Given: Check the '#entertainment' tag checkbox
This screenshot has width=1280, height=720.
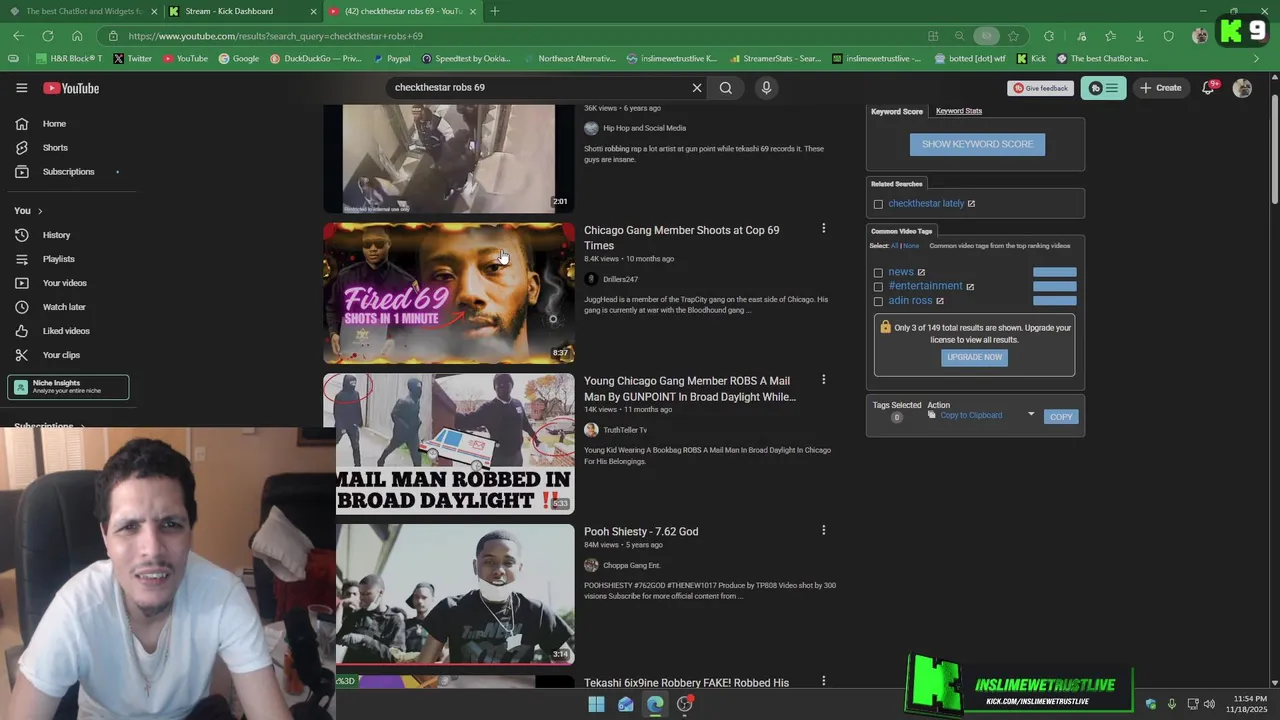Looking at the screenshot, I should point(878,287).
